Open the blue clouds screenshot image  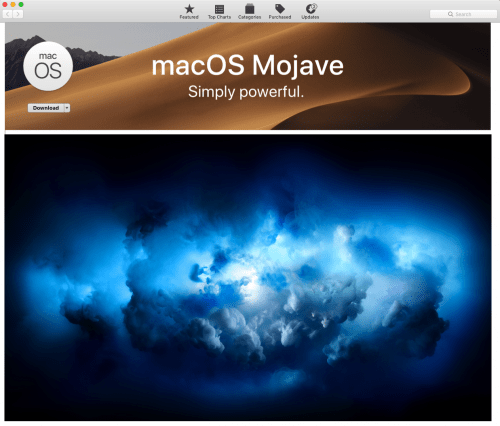(248, 278)
